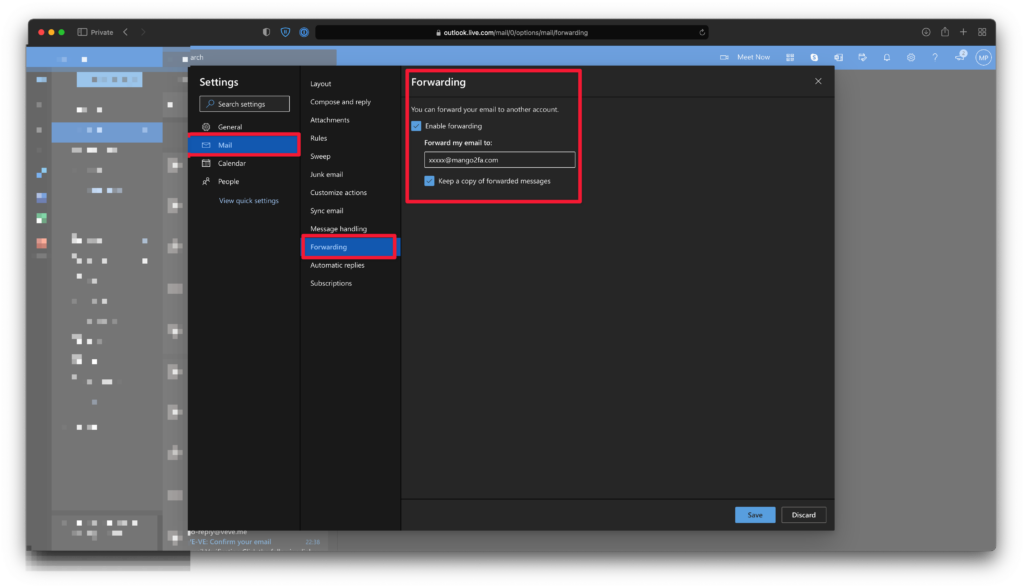Screen dimensions: 1024x588
Task: Open the Calendar settings category
Action: (x=232, y=163)
